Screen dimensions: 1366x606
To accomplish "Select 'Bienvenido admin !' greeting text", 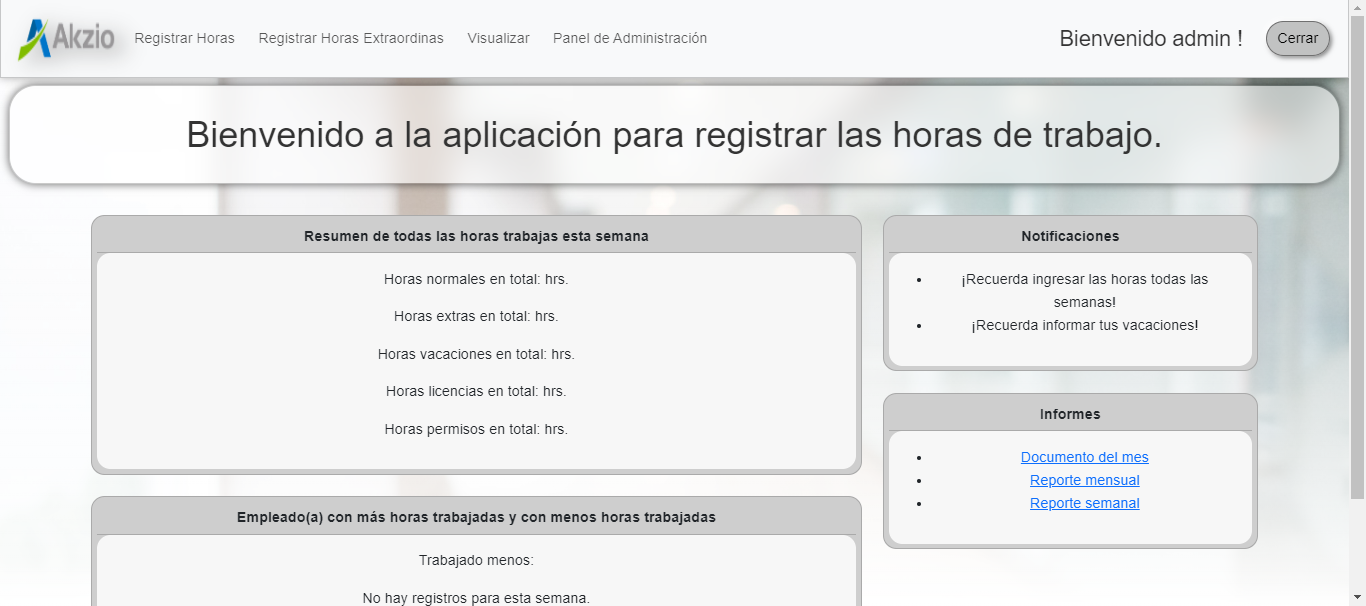I will tap(1151, 38).
